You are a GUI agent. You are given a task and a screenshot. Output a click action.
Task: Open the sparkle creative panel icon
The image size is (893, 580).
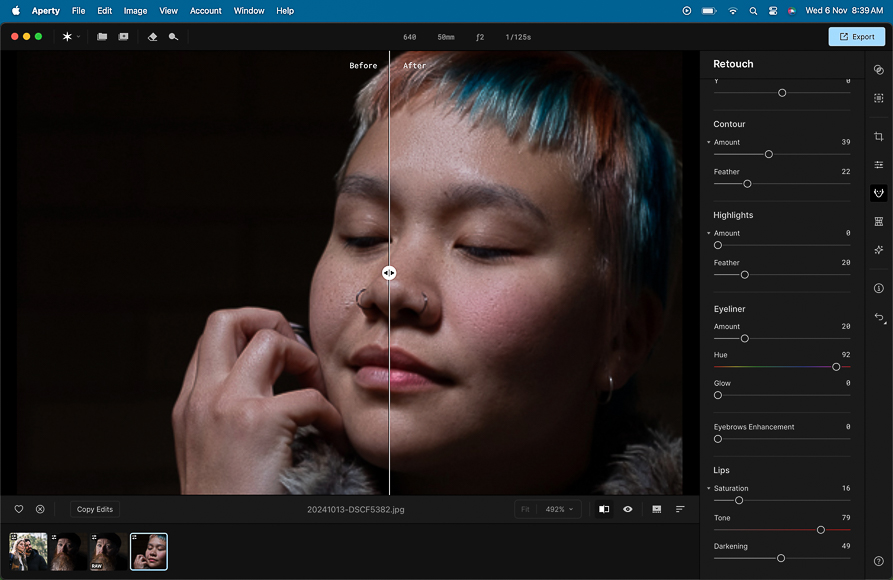(879, 250)
